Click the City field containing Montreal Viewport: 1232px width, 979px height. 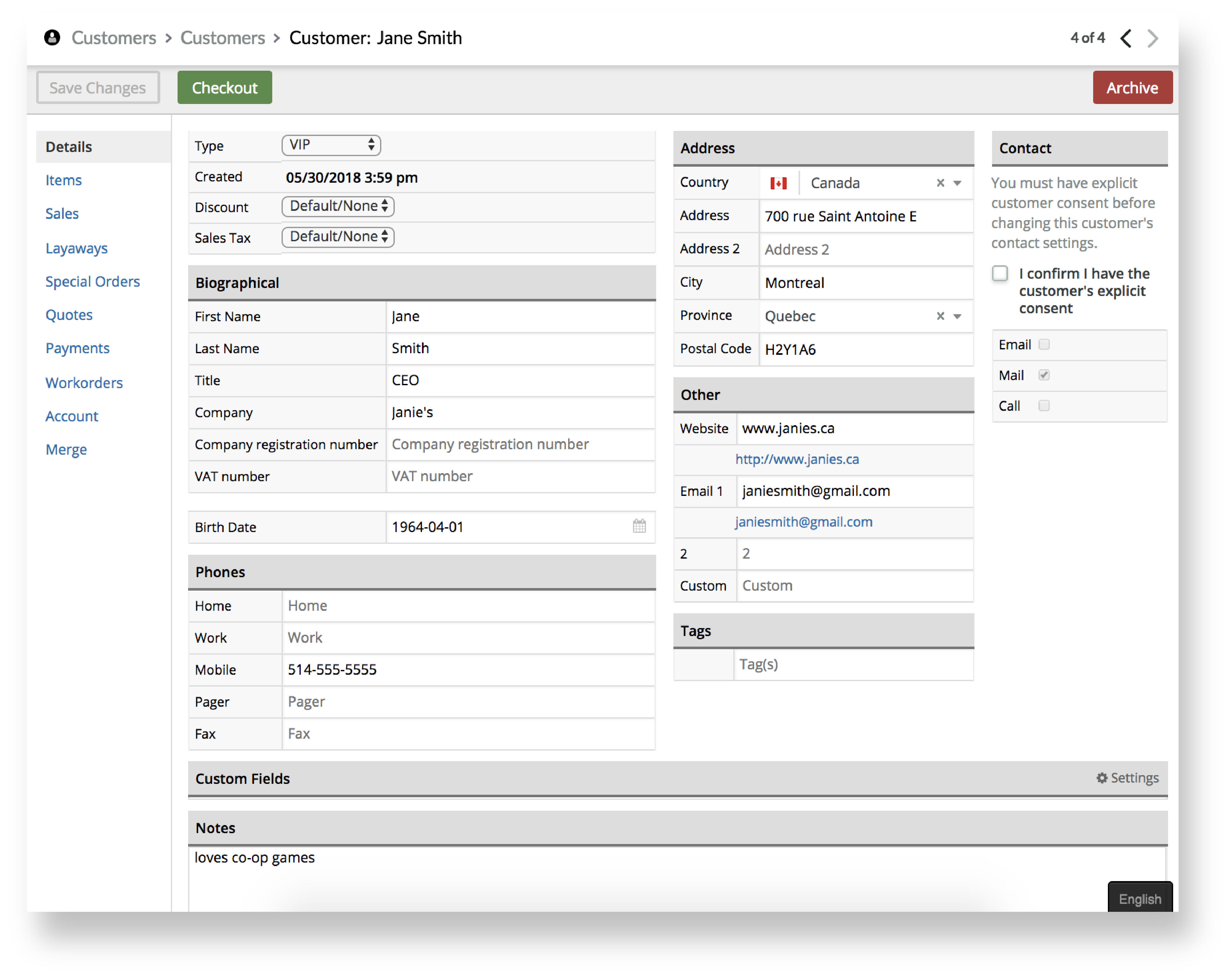coord(866,282)
